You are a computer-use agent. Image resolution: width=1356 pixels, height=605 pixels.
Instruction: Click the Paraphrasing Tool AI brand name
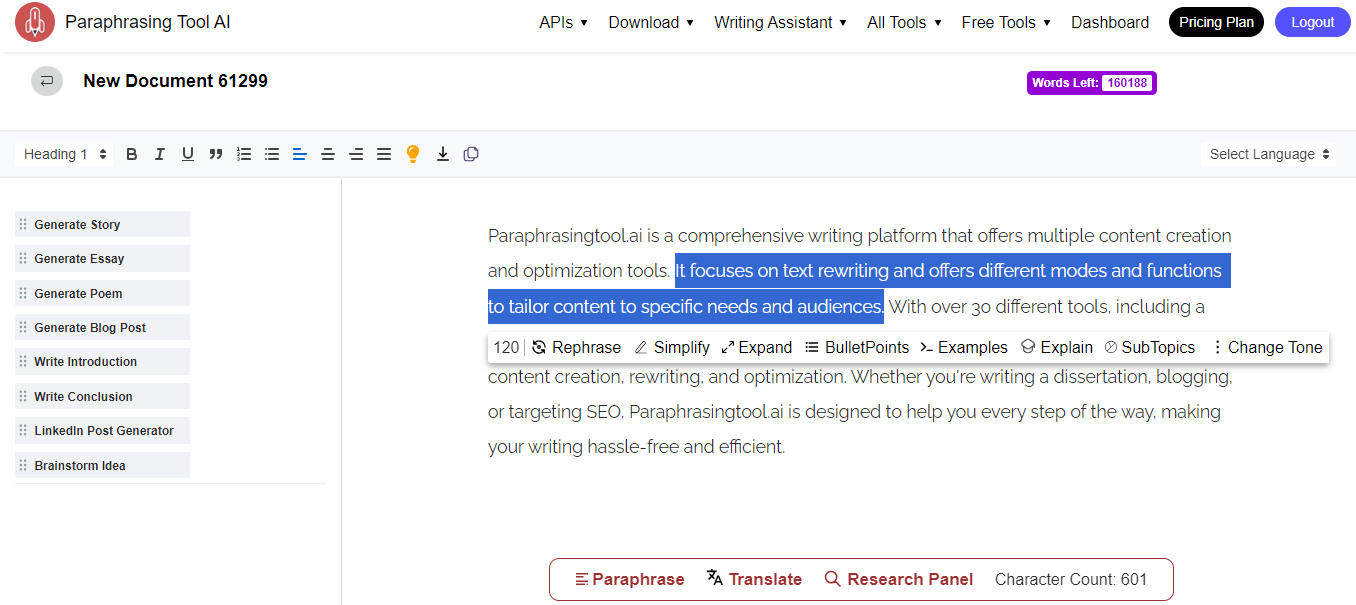pyautogui.click(x=148, y=22)
